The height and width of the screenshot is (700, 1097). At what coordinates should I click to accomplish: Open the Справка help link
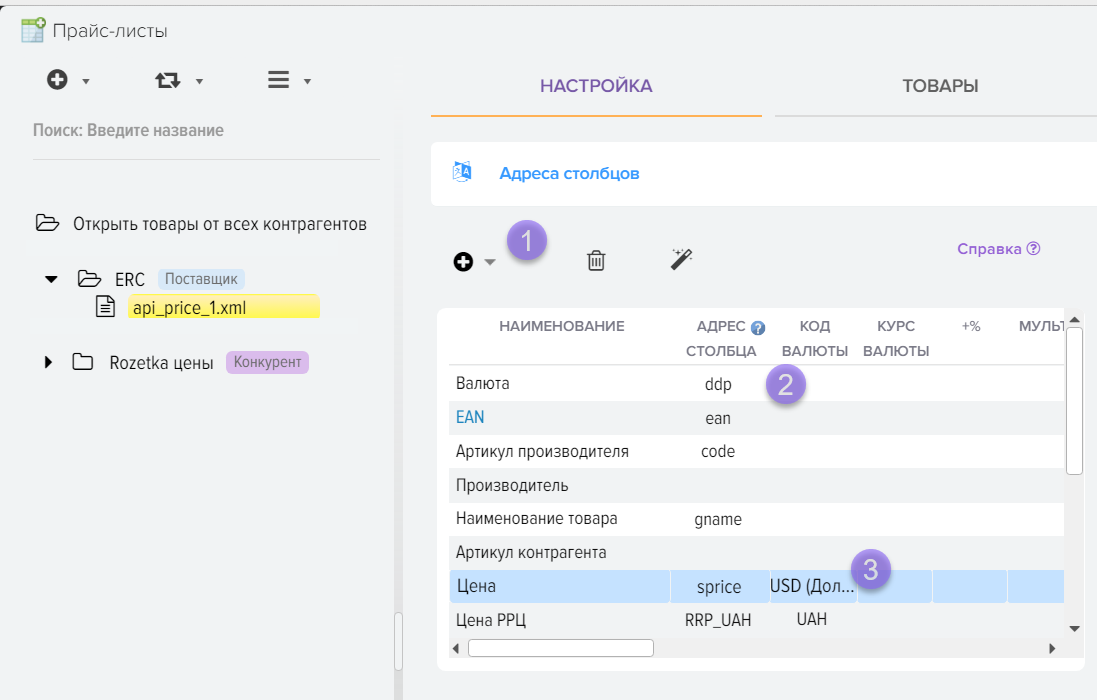pyautogui.click(x=998, y=249)
